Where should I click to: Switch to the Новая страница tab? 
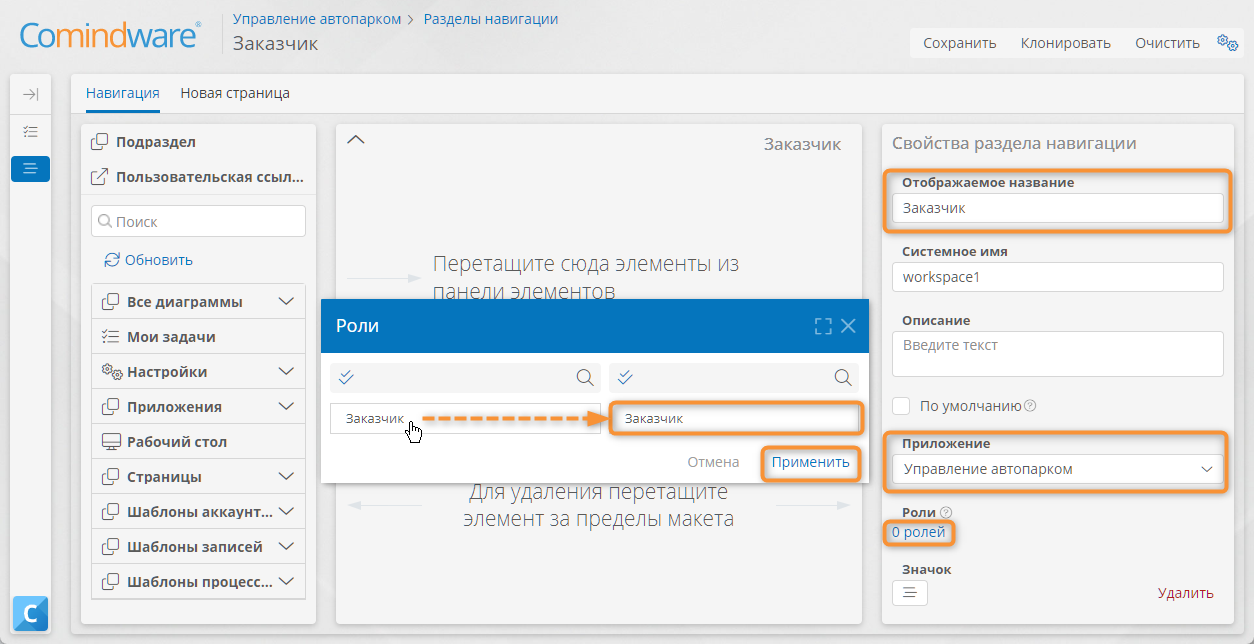[x=235, y=93]
